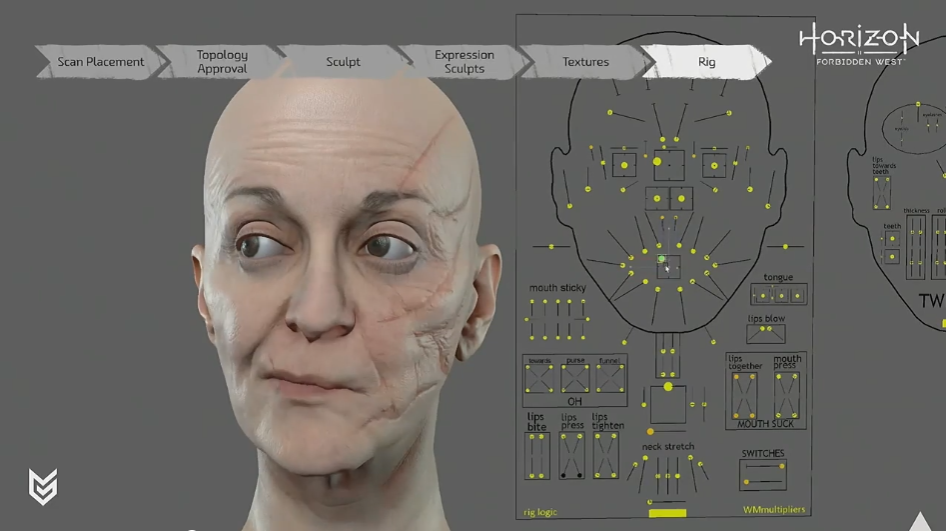Image resolution: width=946 pixels, height=531 pixels.
Task: Select left handle in the throat box
Action: pyautogui.click(x=663, y=351)
